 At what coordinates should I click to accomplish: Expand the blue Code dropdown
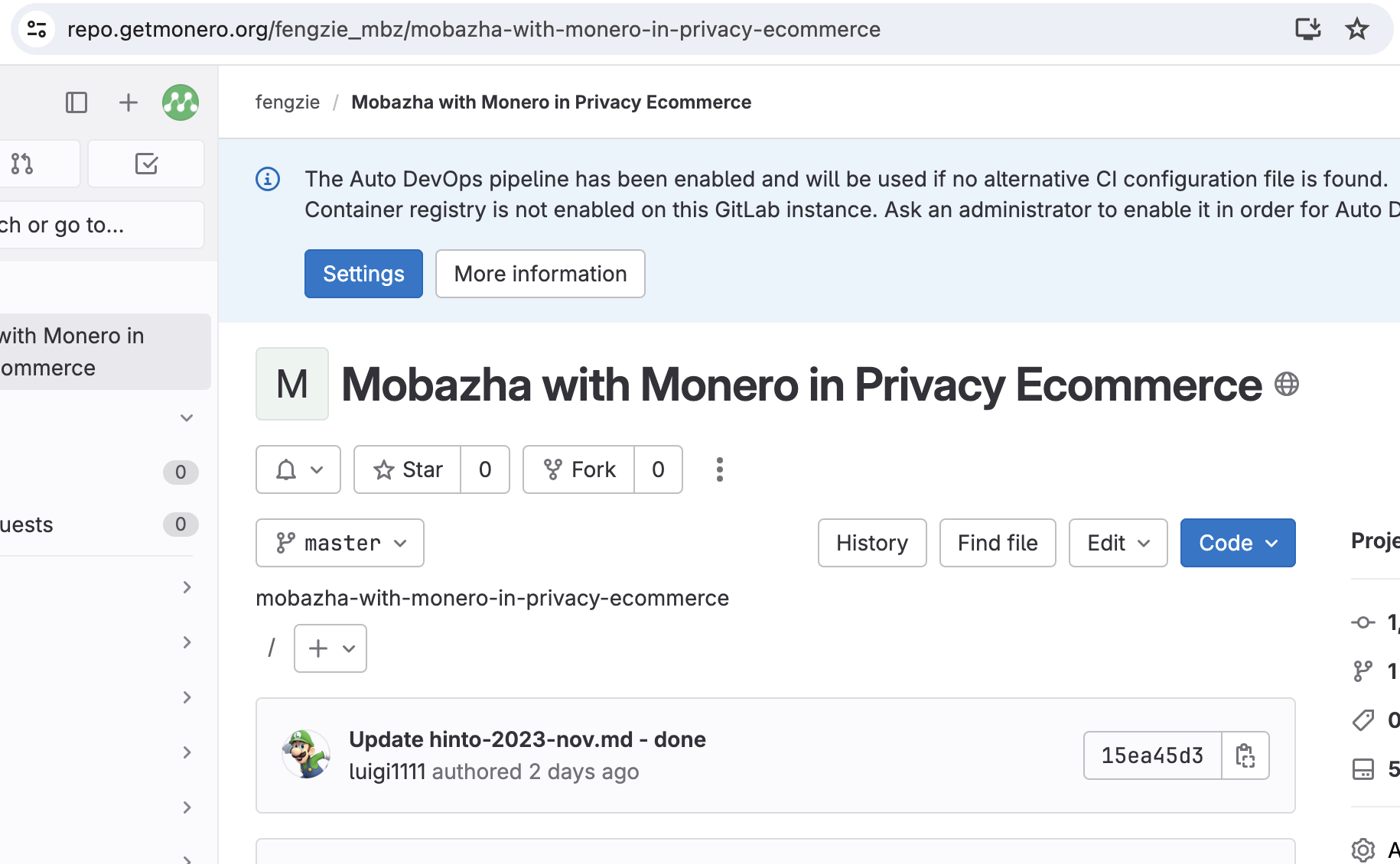[1237, 543]
